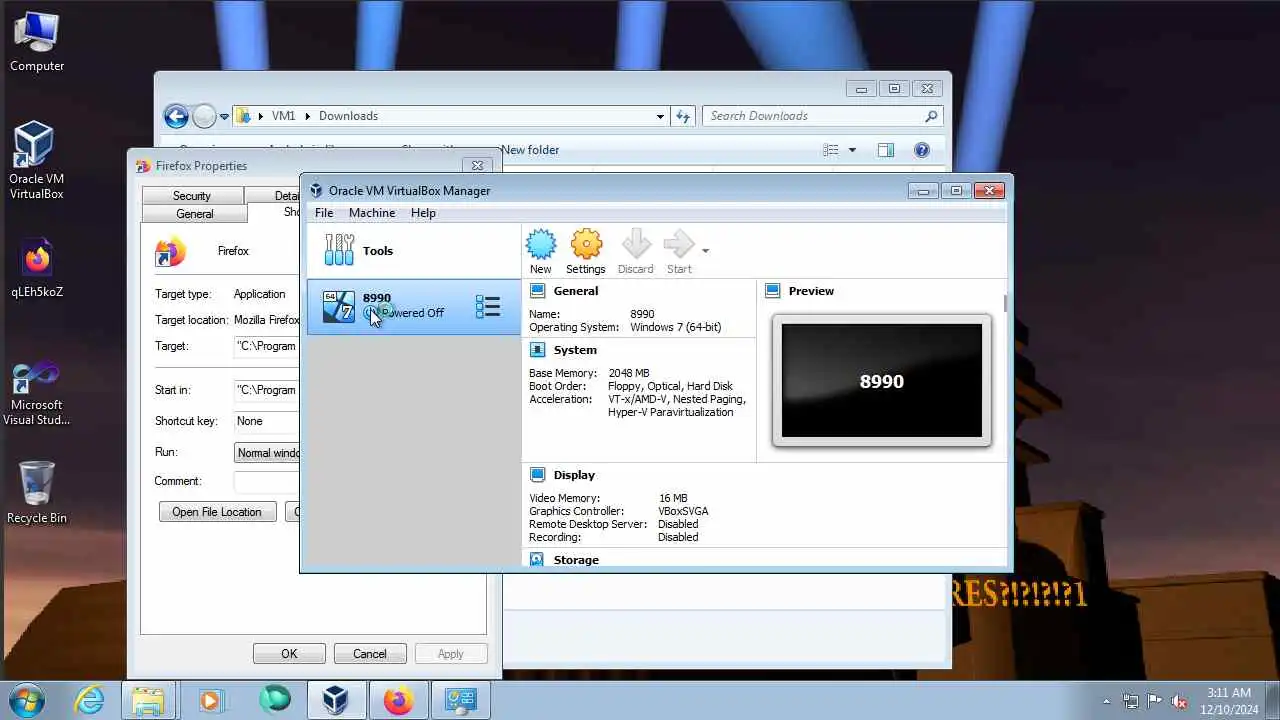Click the Windows Start orb
1280x720 pixels.
coord(26,700)
